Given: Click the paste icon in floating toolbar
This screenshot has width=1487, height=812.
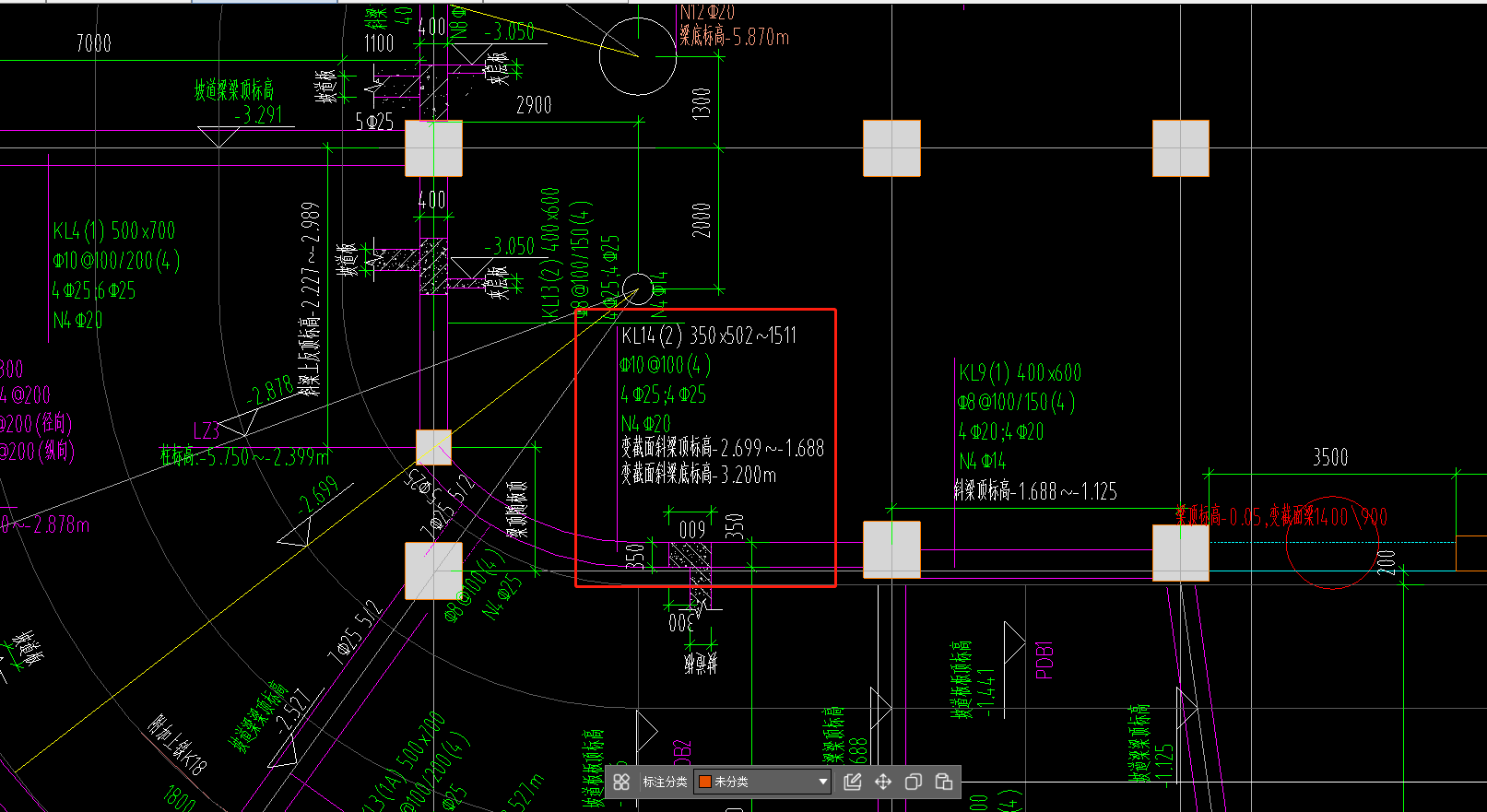Looking at the screenshot, I should click(x=944, y=782).
